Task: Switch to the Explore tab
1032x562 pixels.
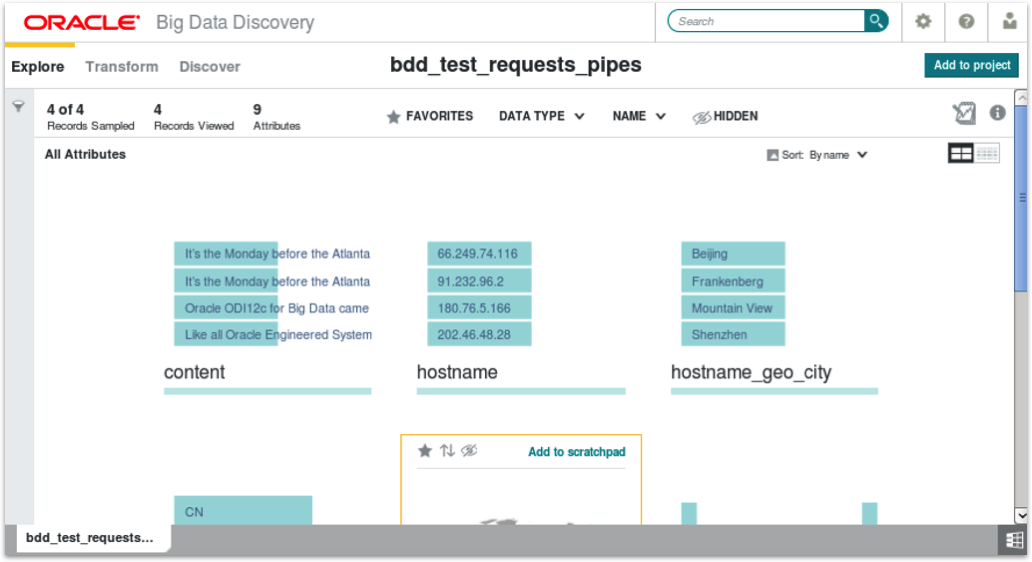Action: tap(38, 66)
